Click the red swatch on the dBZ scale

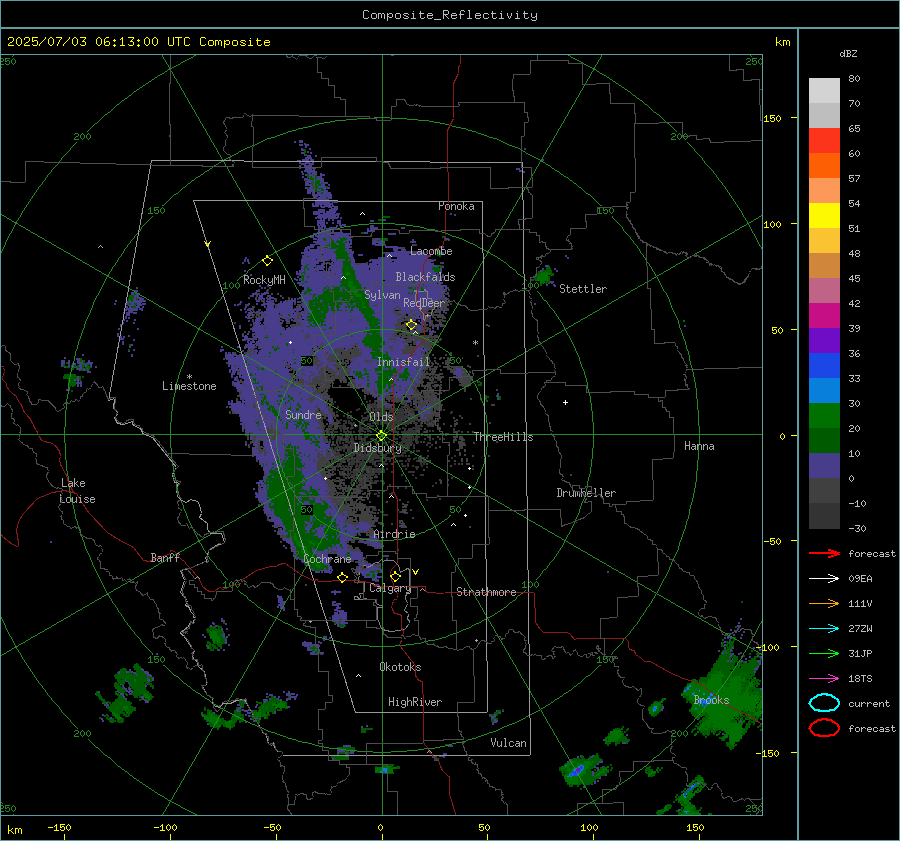point(824,141)
